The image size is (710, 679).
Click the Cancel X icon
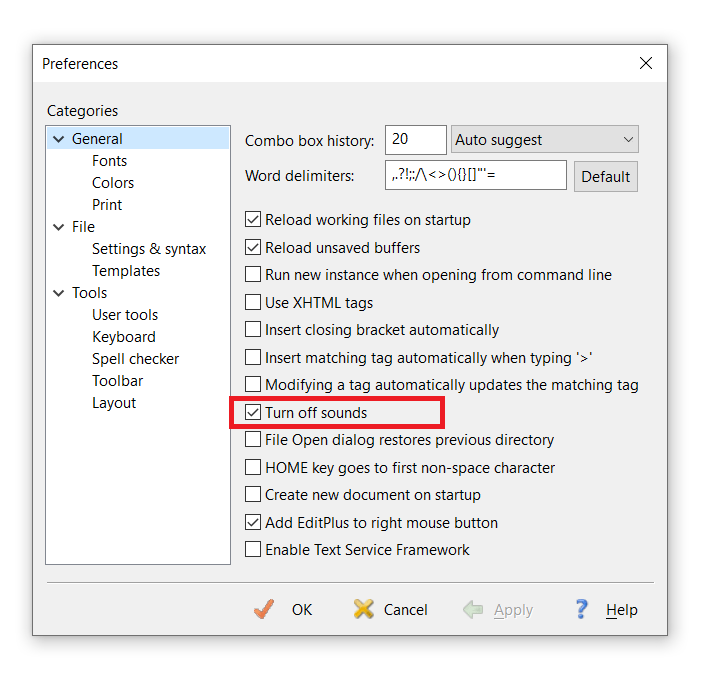pyautogui.click(x=364, y=609)
